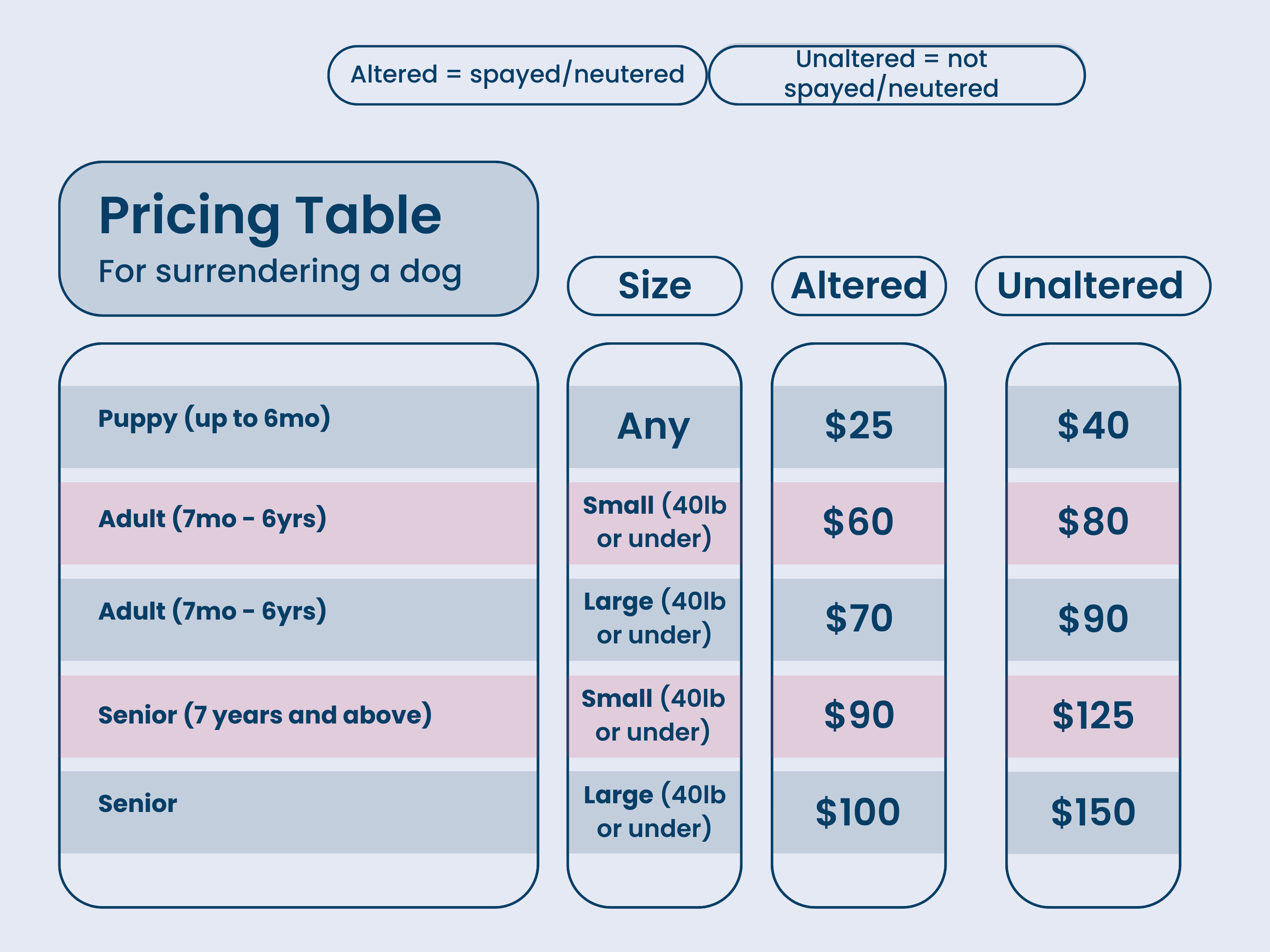
Task: Click the $70 altered price cell
Action: [x=859, y=620]
